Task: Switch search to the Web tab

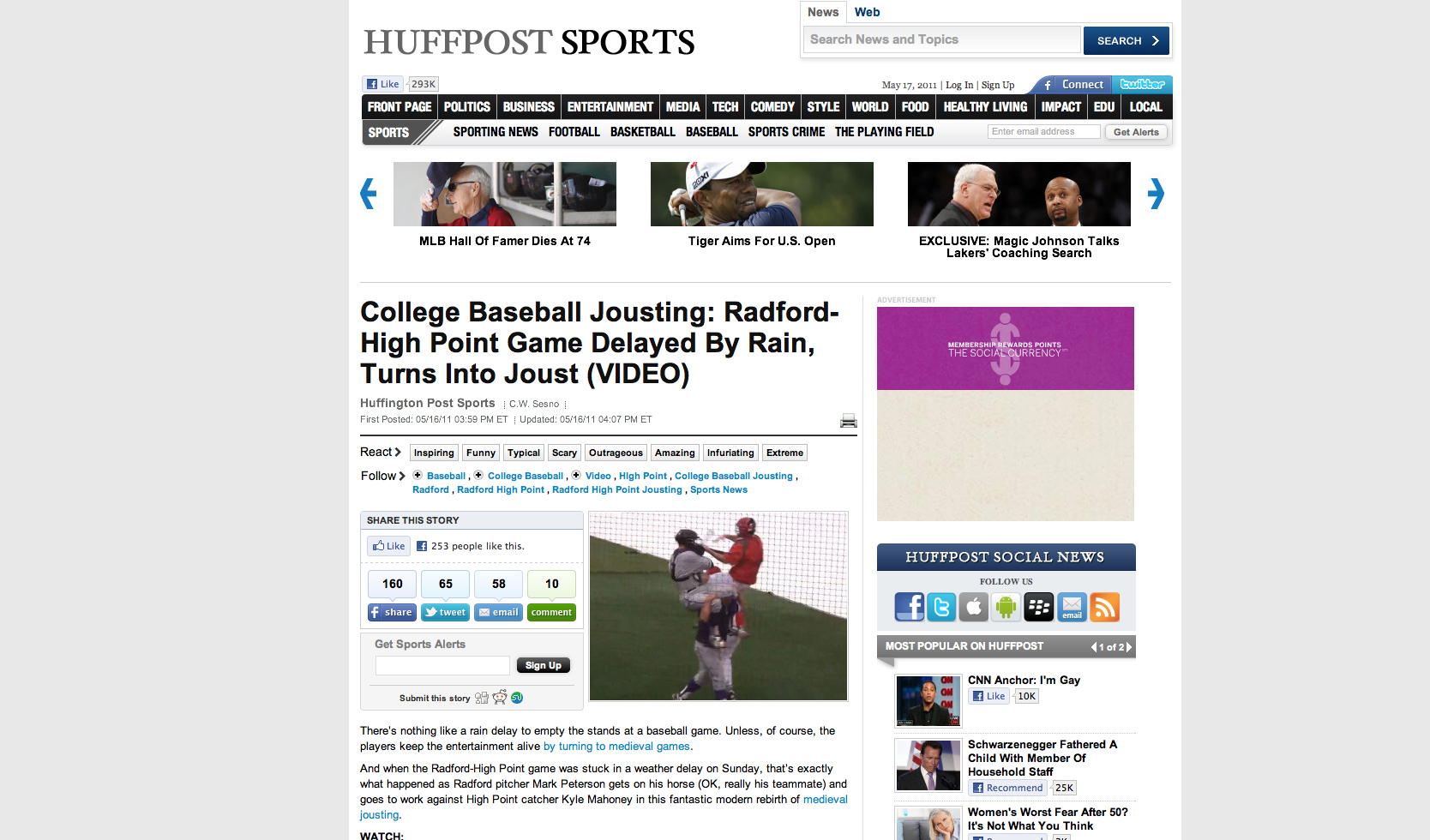Action: [867, 12]
